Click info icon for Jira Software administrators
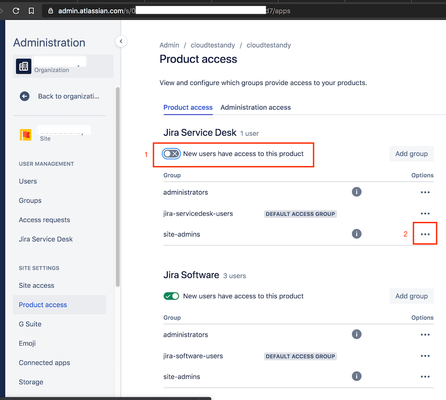The image size is (446, 400). 356,334
